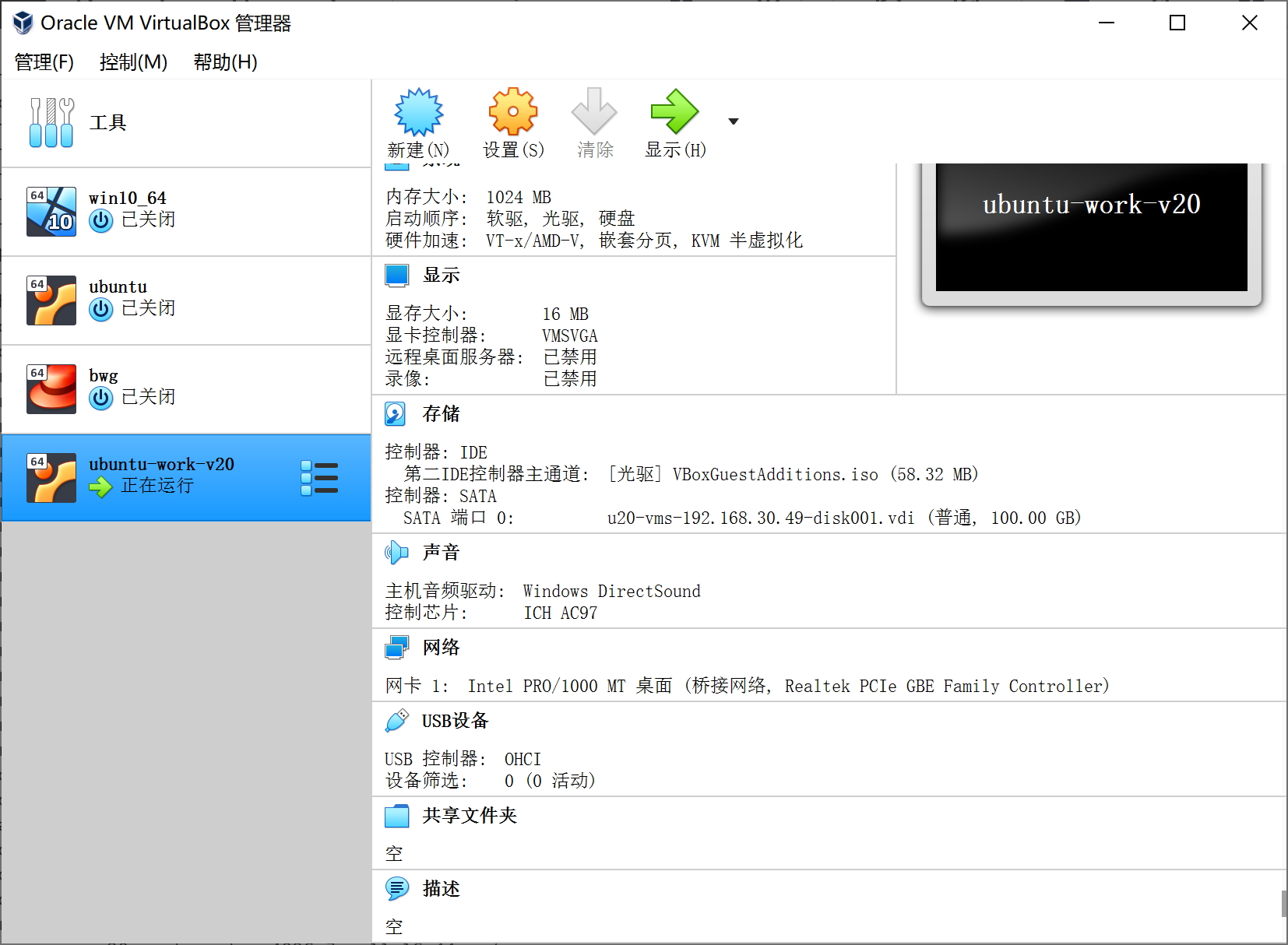Click the 显示 display section icon
The image size is (1288, 945).
[397, 275]
